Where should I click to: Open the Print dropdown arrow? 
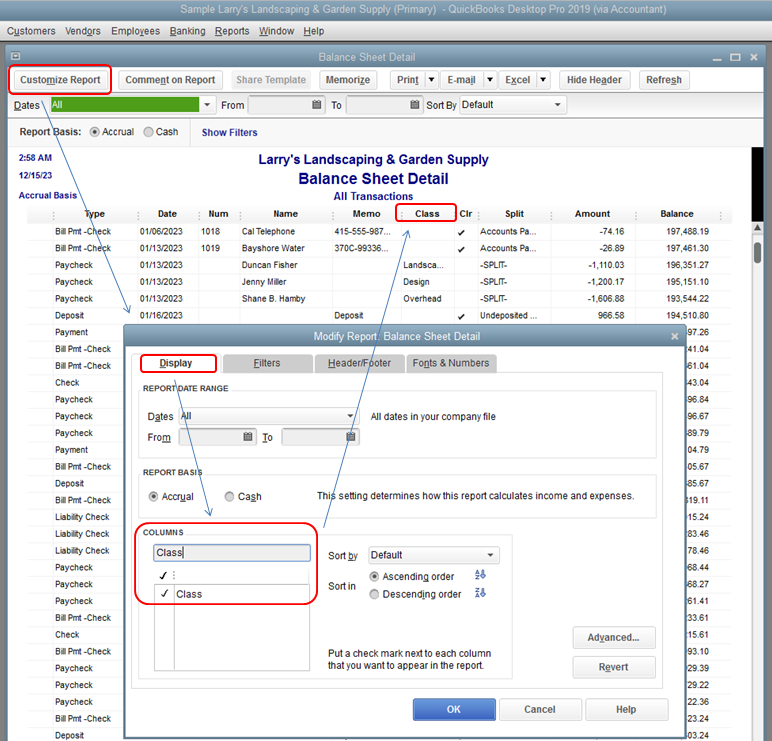pyautogui.click(x=431, y=80)
